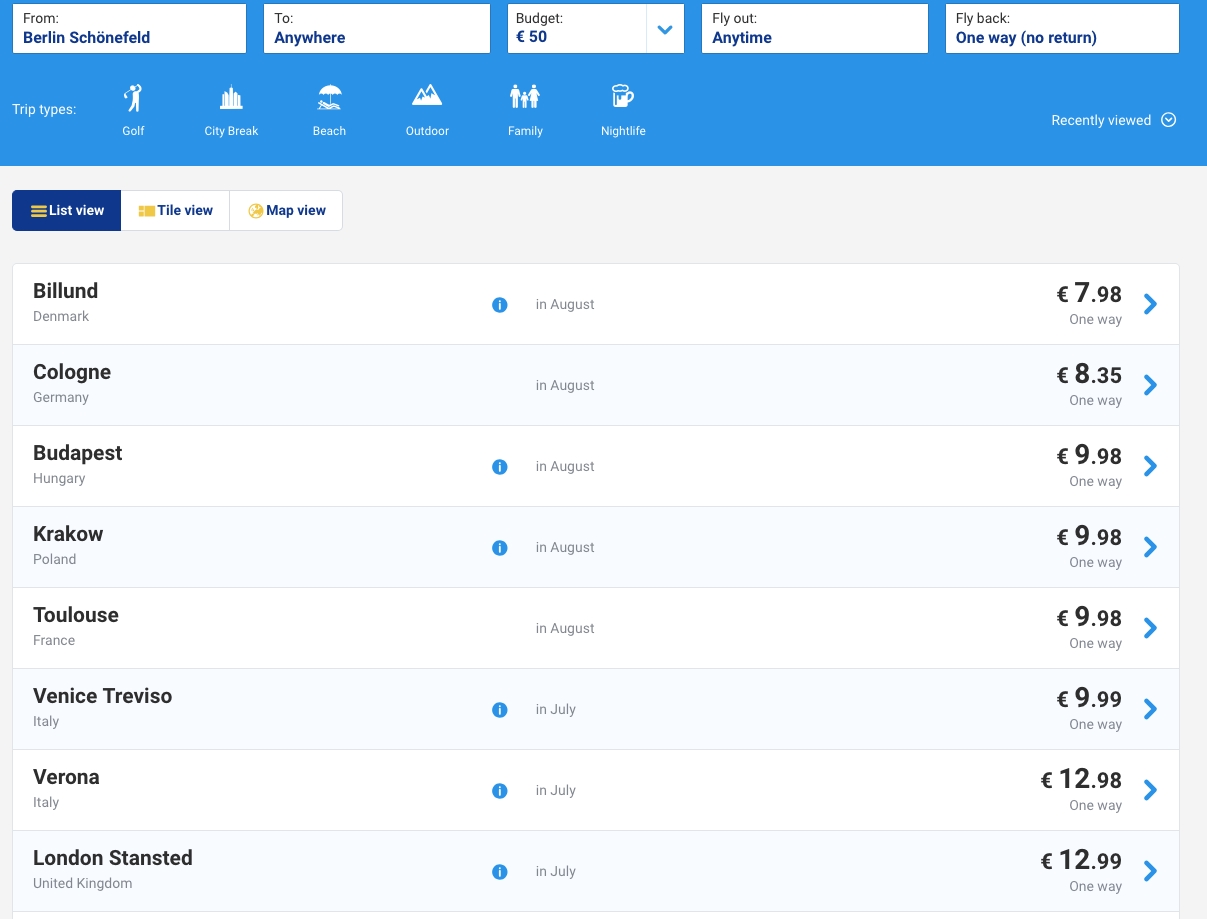
Task: Open the Krakow destination
Action: pyautogui.click(x=68, y=534)
